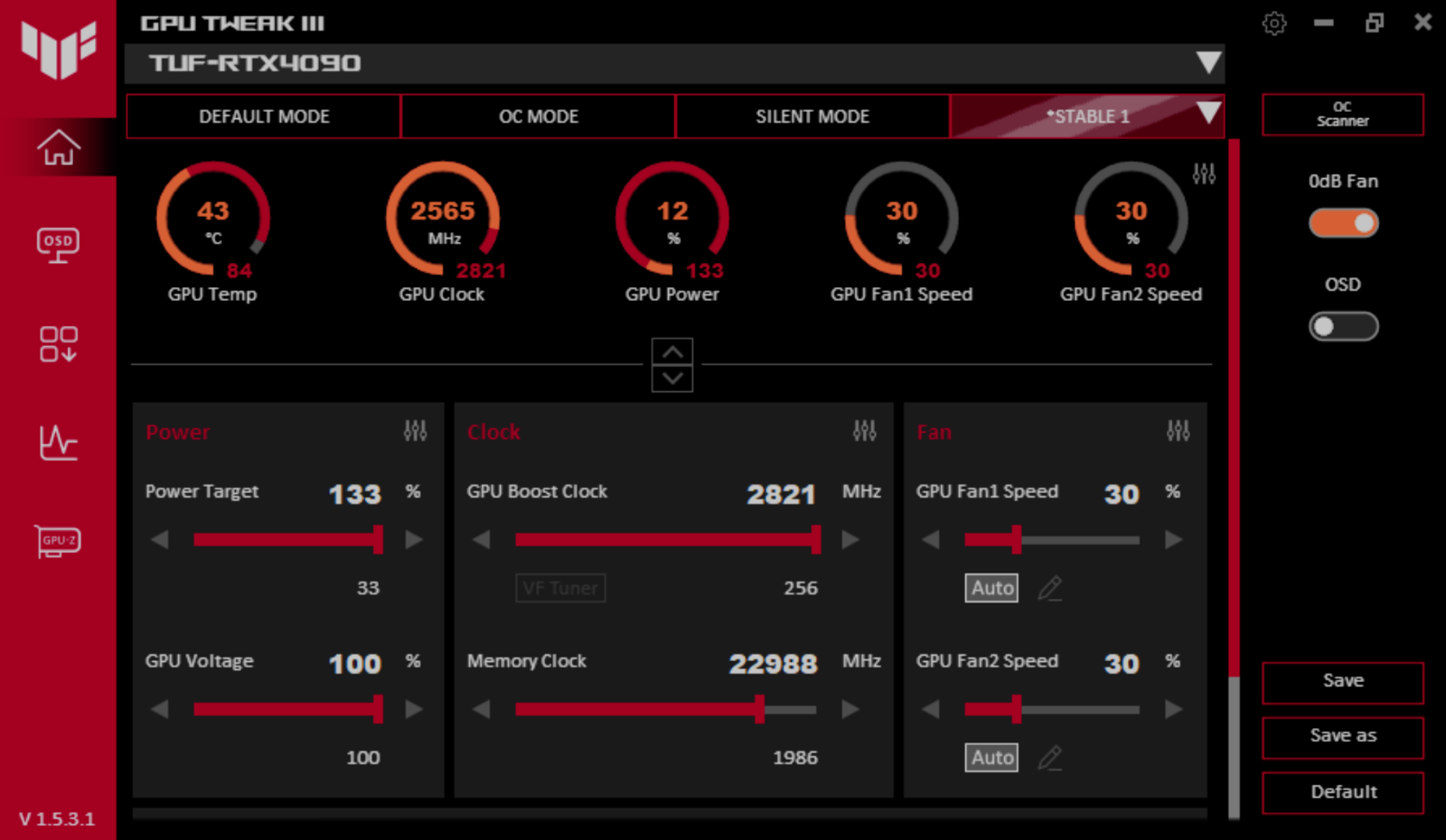Screen dimensions: 1446x840
Task: Click the Memory Clock value 22988
Action: pos(774,664)
